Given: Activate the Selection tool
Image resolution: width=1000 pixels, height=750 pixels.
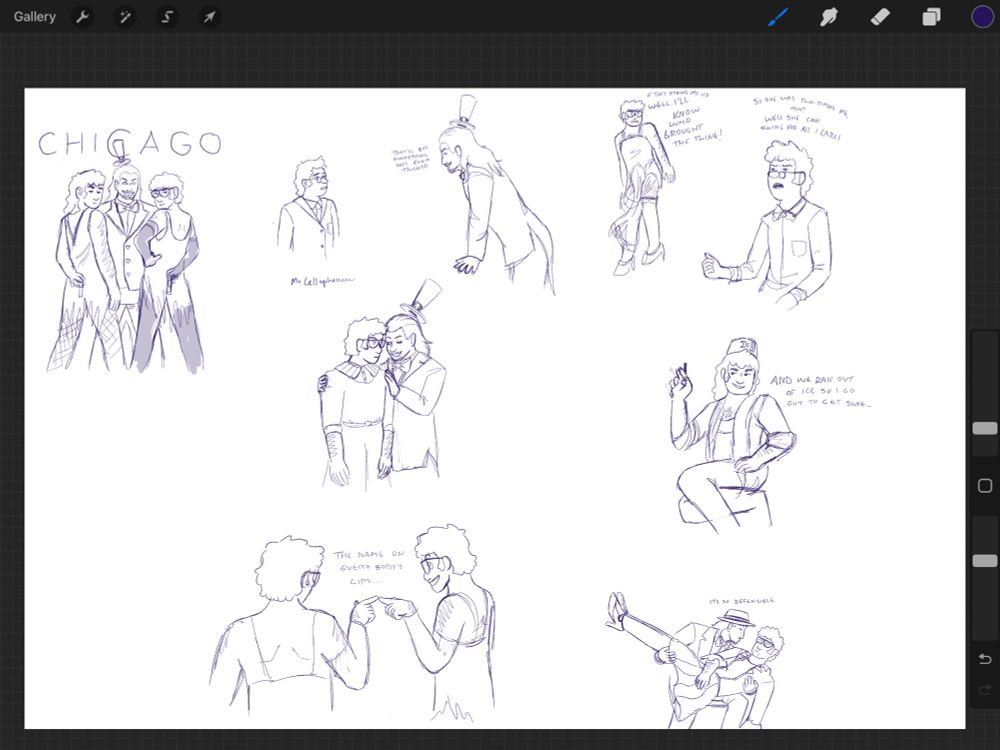Looking at the screenshot, I should 167,17.
